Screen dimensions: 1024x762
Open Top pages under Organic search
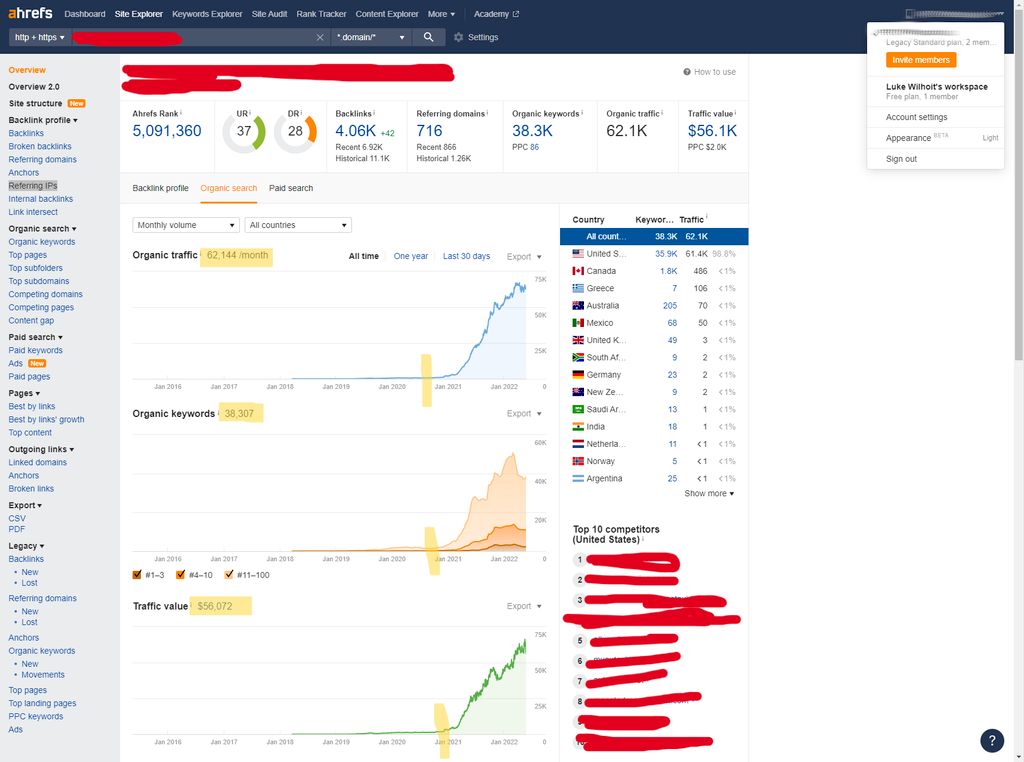pos(27,255)
